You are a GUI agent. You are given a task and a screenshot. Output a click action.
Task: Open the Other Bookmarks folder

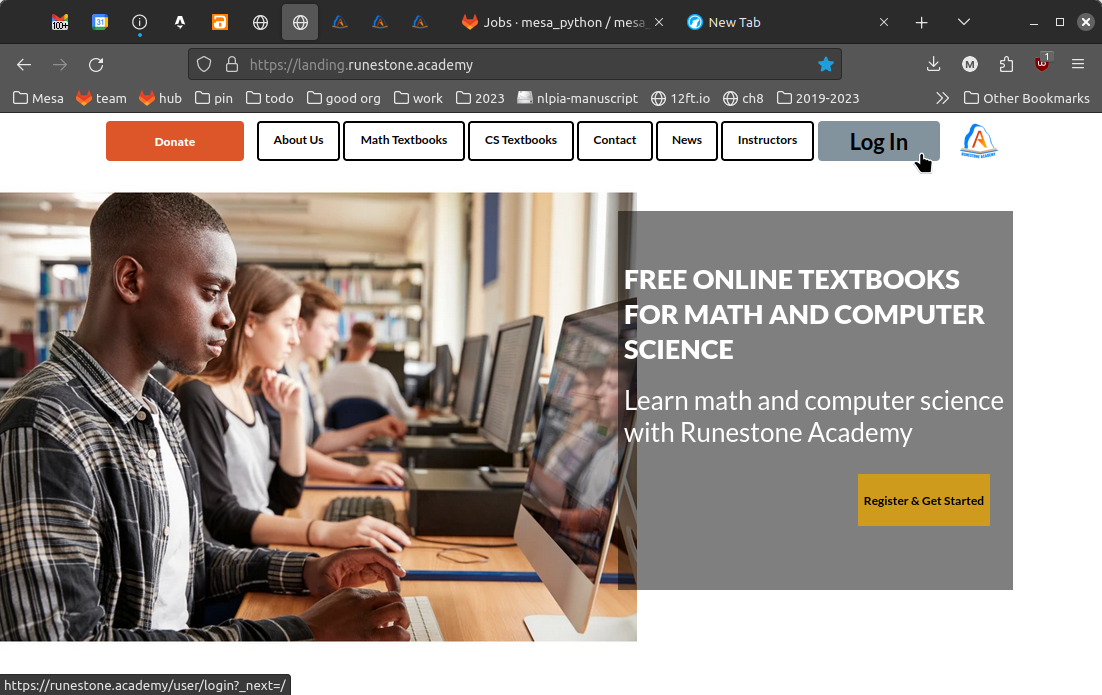(1026, 98)
